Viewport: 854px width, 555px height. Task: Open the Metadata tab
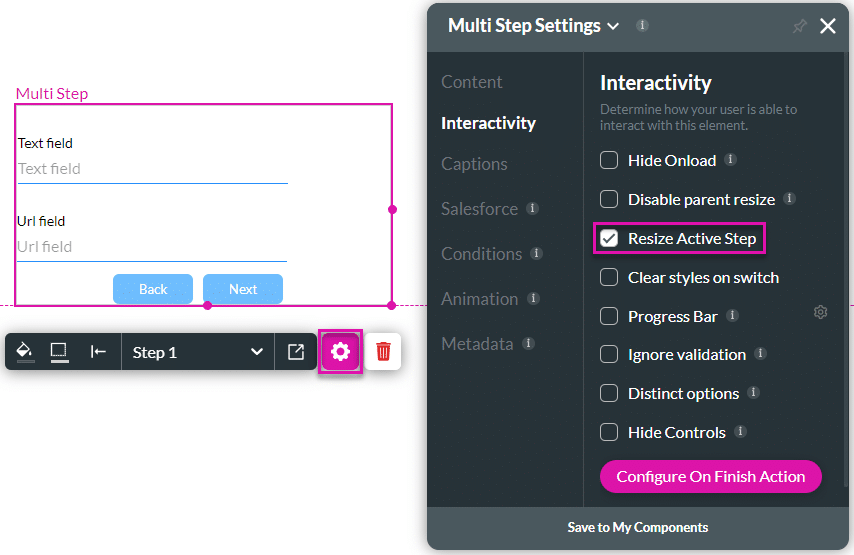477,344
